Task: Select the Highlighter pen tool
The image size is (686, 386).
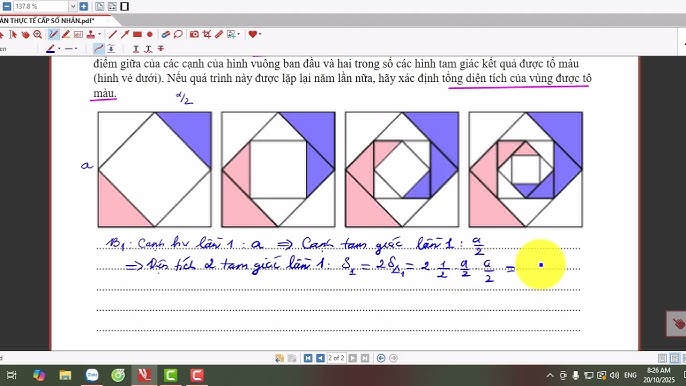Action: (x=66, y=35)
